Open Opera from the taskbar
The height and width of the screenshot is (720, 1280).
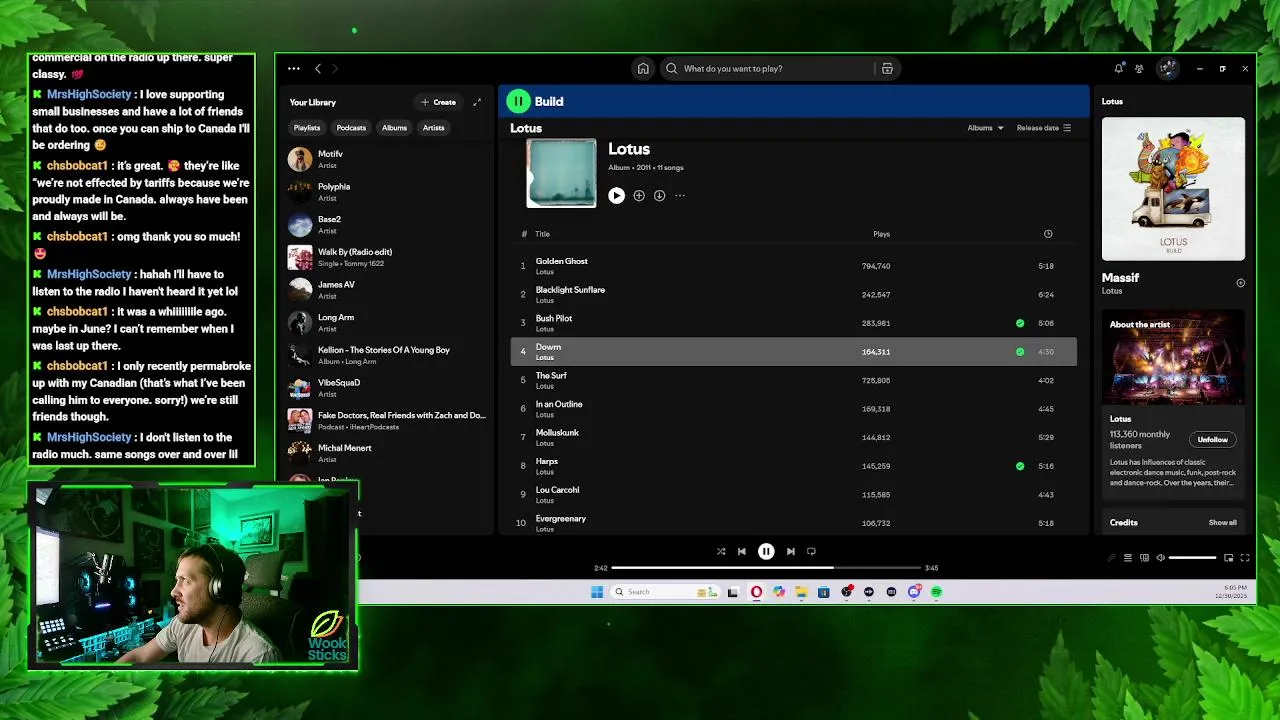[x=756, y=592]
